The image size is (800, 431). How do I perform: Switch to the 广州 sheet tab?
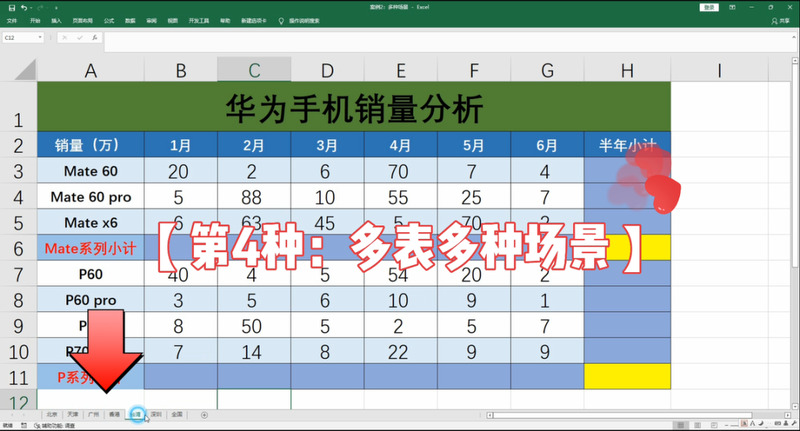pyautogui.click(x=94, y=415)
